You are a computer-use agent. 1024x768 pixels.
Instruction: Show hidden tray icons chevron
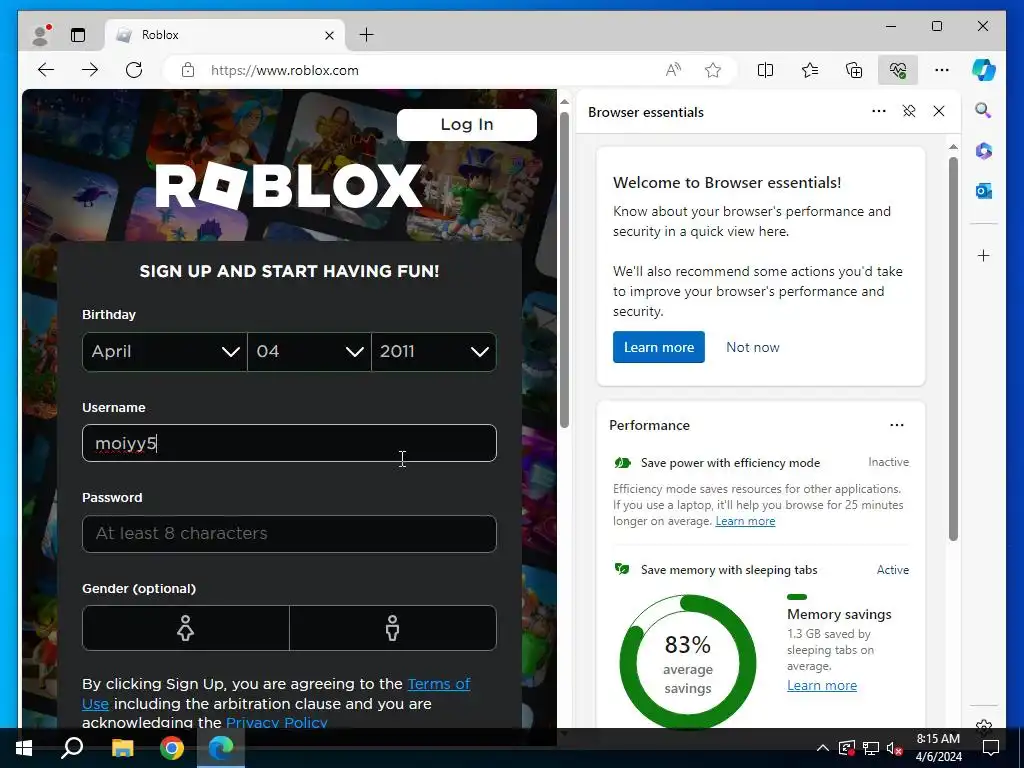823,748
